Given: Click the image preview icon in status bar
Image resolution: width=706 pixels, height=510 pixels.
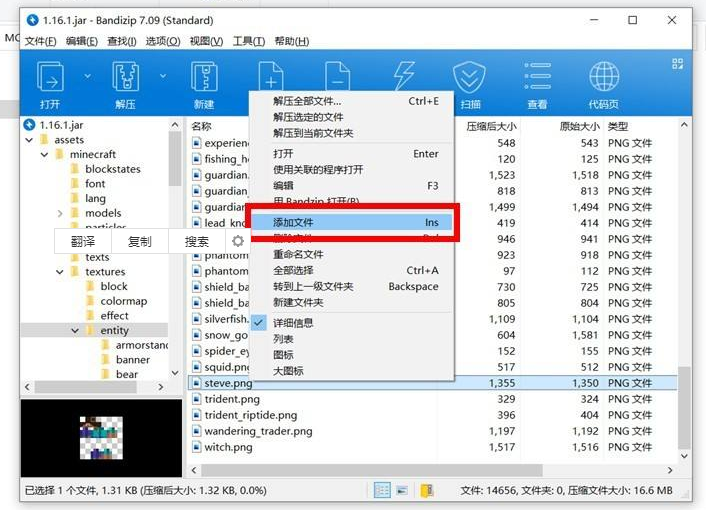Looking at the screenshot, I should pos(402,490).
